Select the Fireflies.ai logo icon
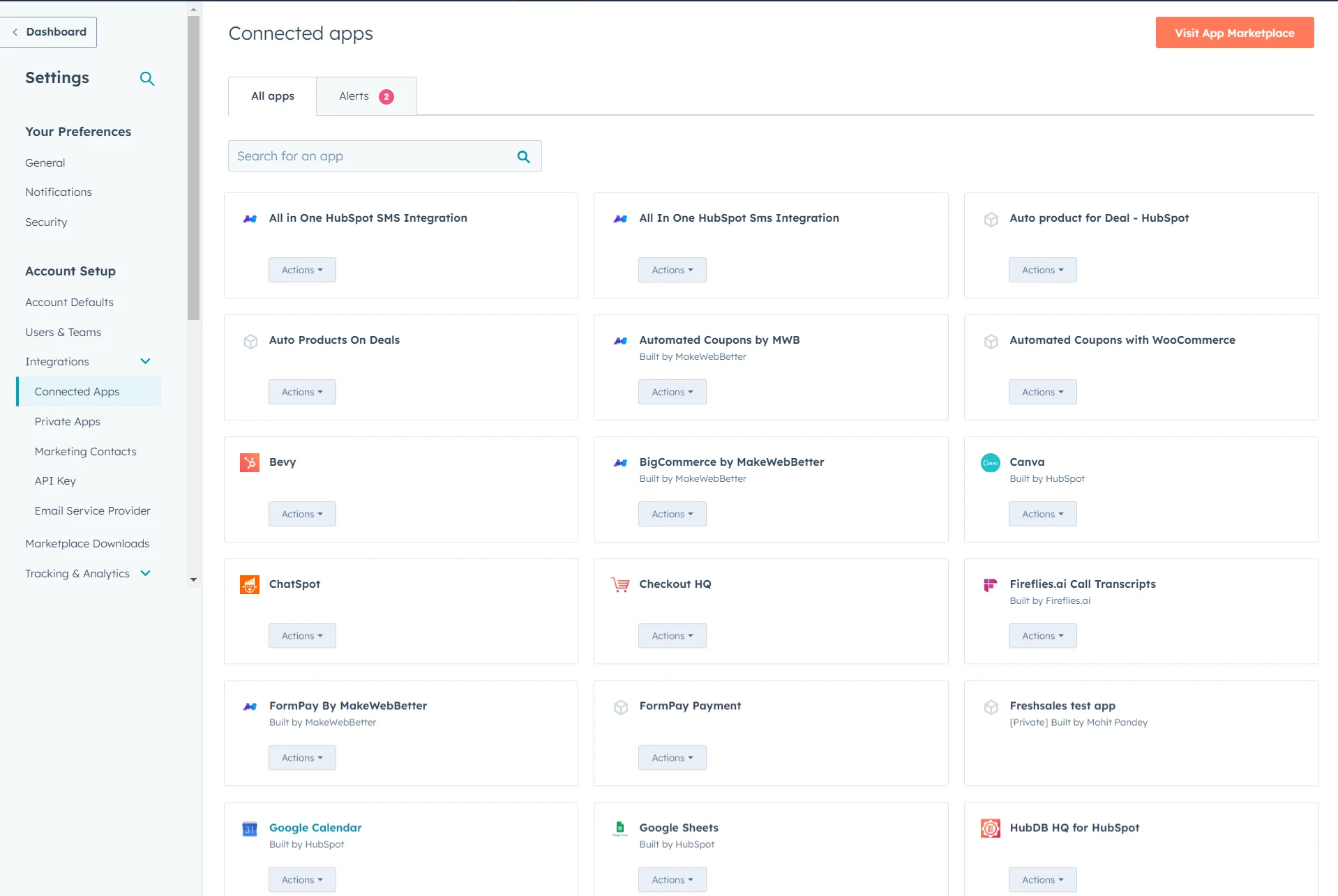This screenshot has height=896, width=1338. 989,584
